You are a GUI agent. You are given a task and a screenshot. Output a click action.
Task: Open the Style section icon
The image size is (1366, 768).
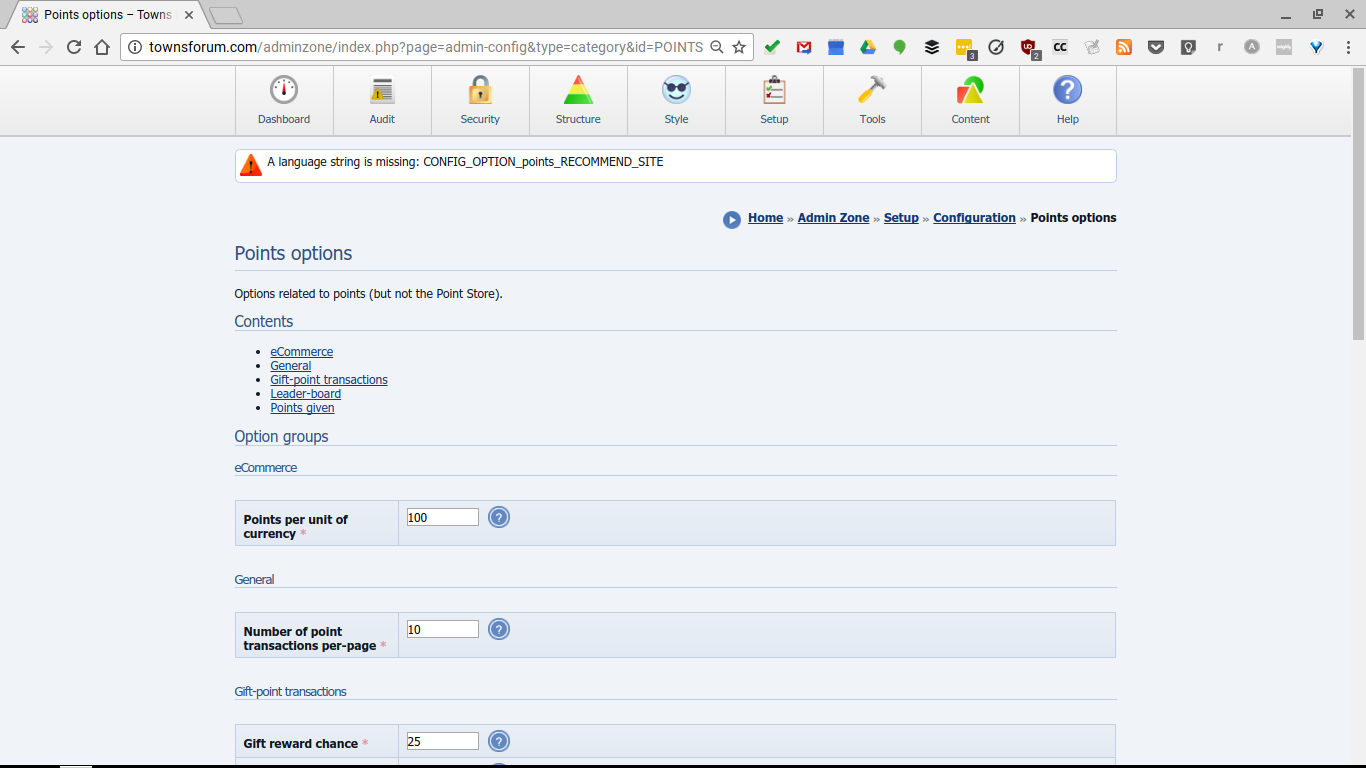coord(676,100)
